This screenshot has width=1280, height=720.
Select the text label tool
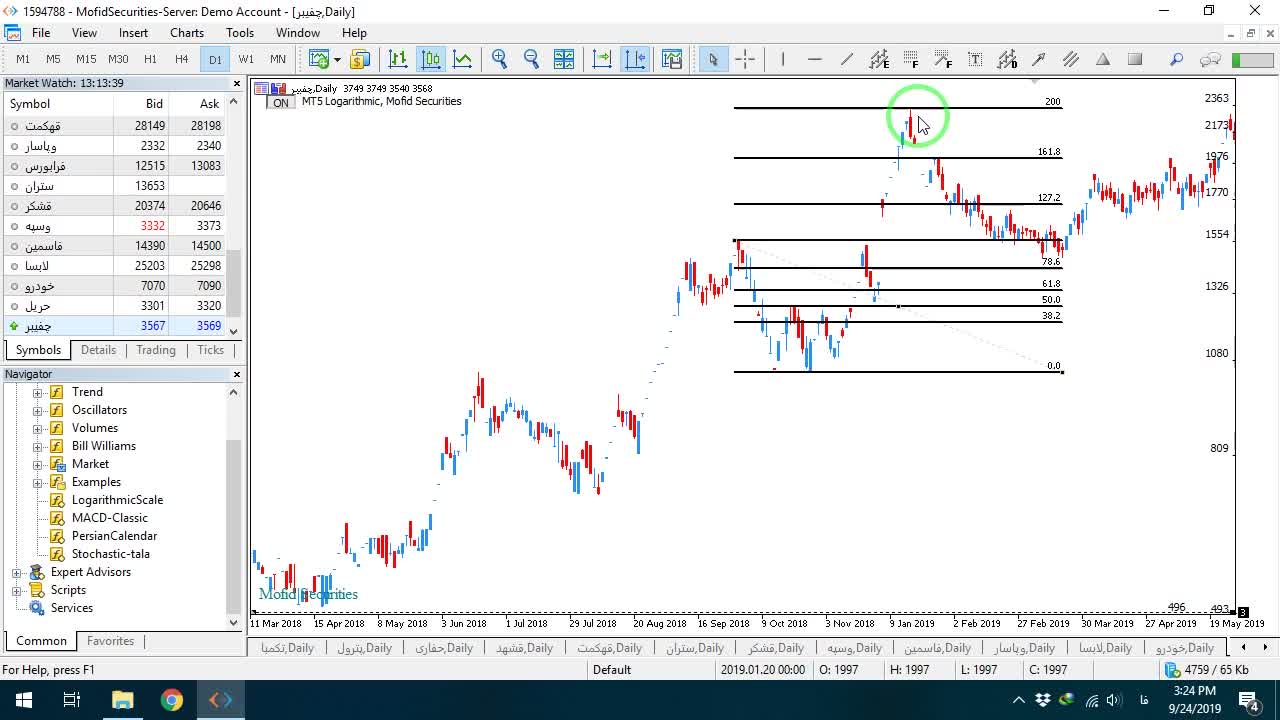[975, 59]
